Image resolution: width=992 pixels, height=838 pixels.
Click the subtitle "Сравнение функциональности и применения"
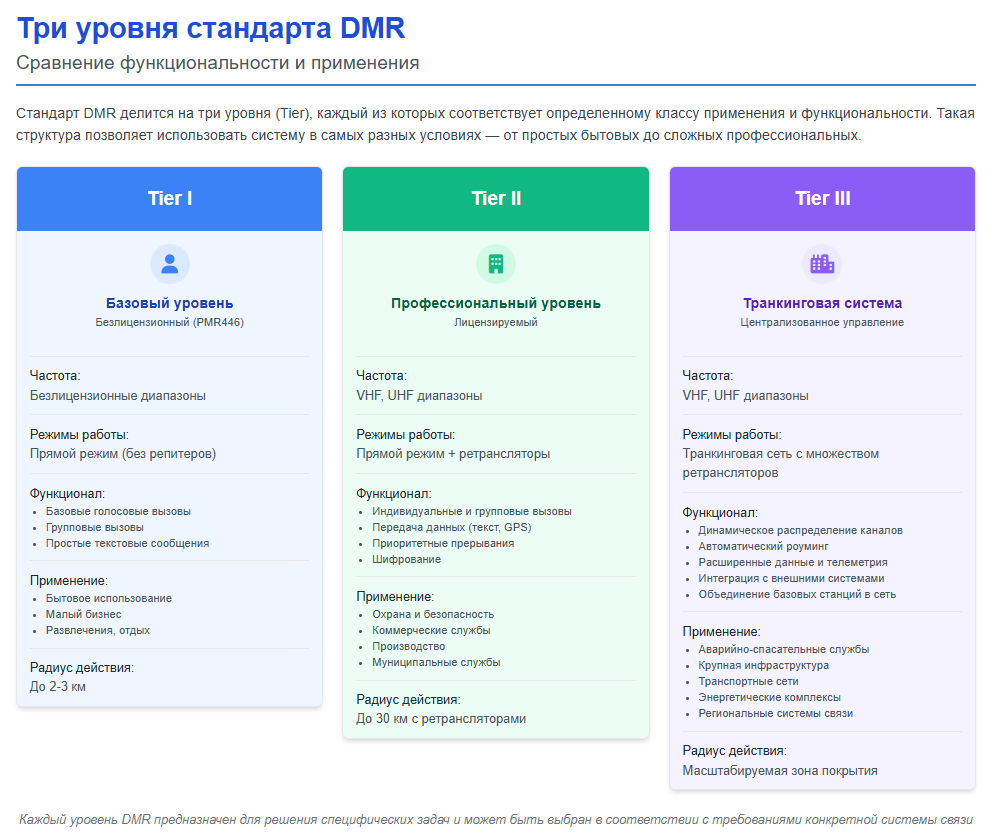coord(217,64)
